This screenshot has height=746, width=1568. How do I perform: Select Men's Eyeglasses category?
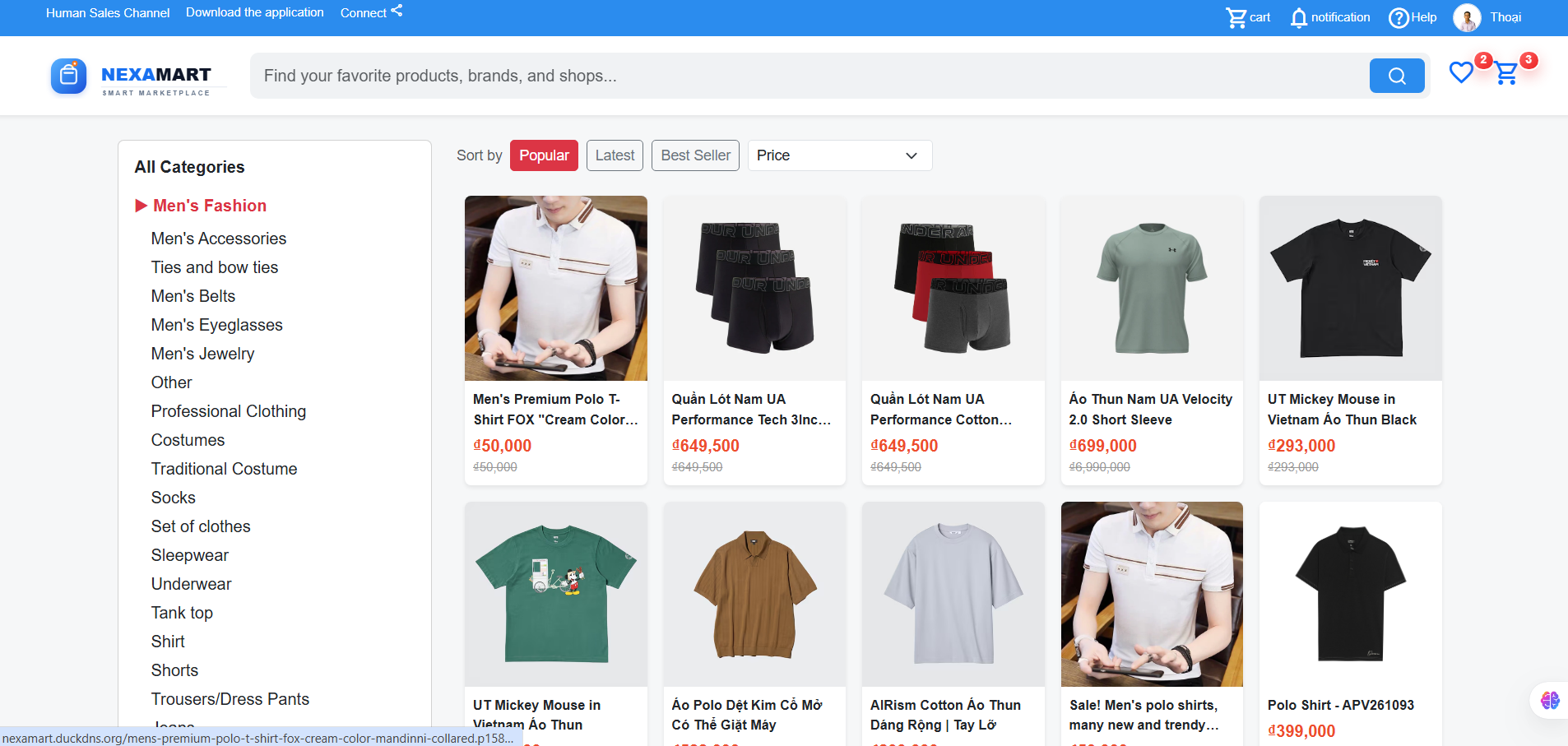point(217,325)
